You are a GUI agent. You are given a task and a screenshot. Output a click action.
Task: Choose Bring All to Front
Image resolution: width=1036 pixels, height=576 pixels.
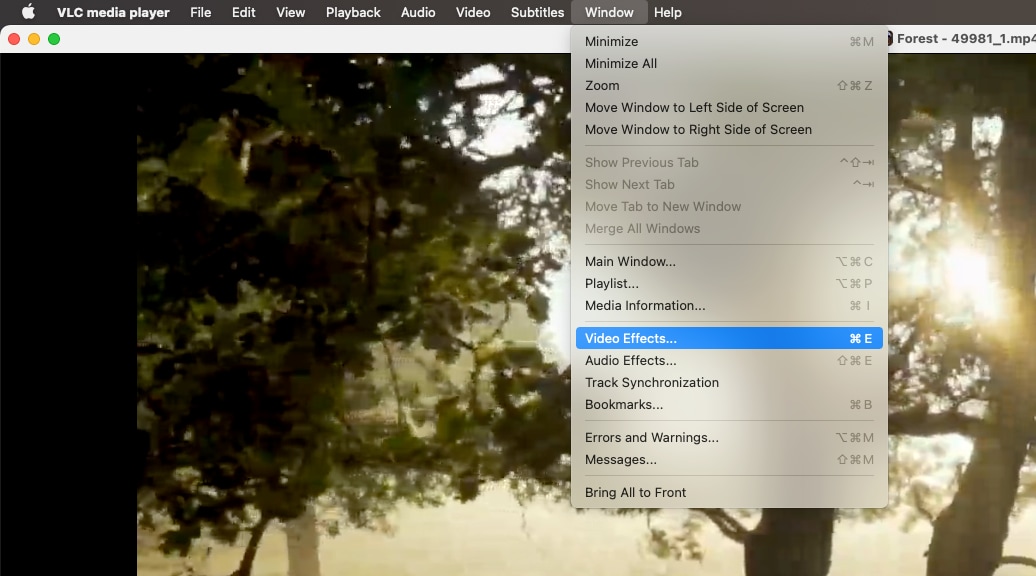pyautogui.click(x=729, y=493)
